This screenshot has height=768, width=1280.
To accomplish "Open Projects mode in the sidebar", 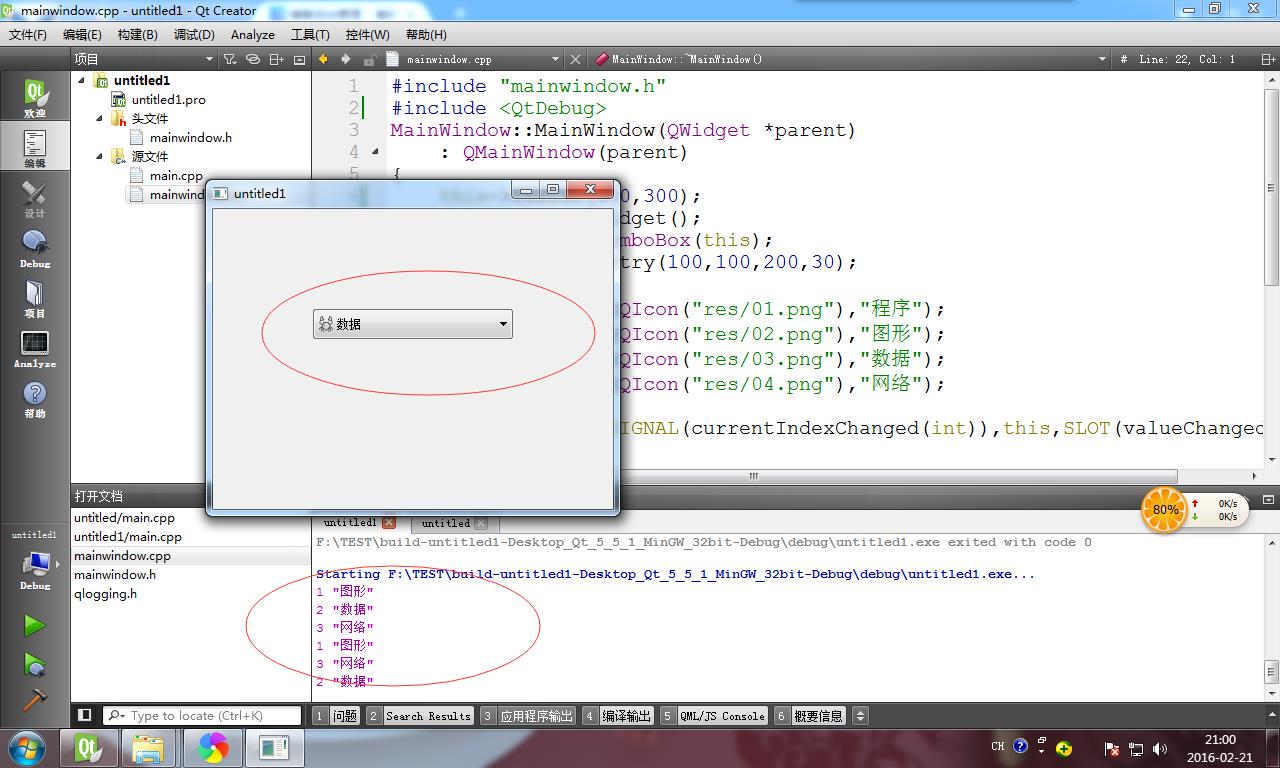I will 35,298.
